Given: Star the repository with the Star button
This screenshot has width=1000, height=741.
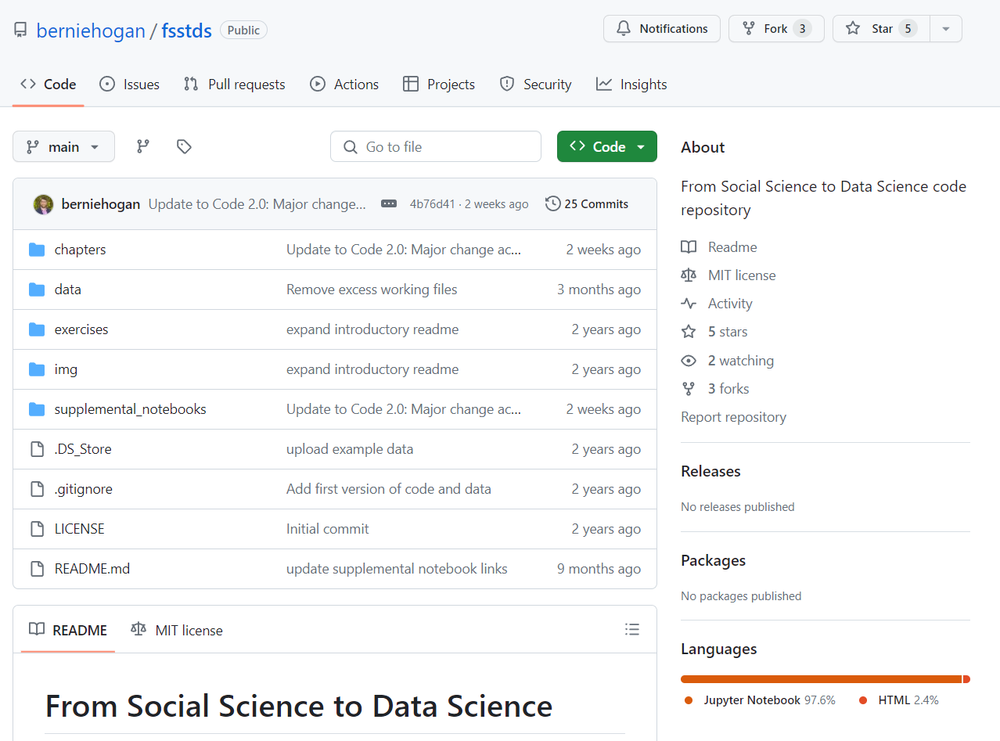Looking at the screenshot, I should click(x=881, y=29).
